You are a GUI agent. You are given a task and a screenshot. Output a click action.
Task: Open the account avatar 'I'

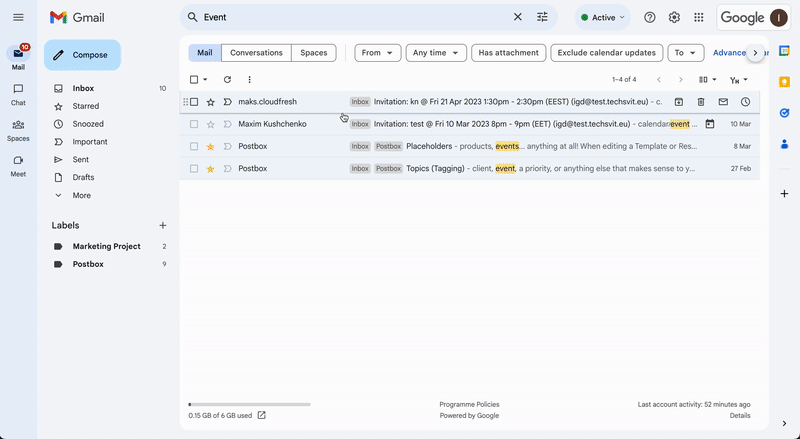pos(779,18)
